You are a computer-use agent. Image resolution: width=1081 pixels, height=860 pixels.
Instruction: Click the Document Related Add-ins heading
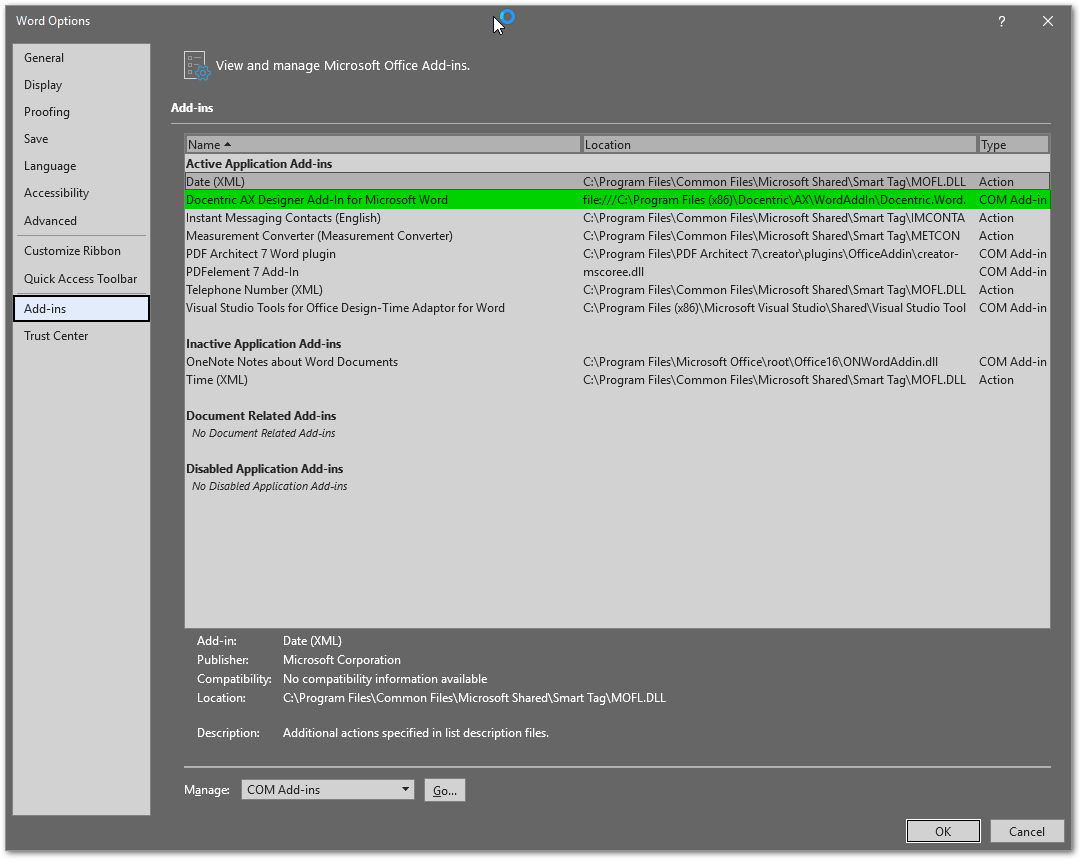coord(261,416)
